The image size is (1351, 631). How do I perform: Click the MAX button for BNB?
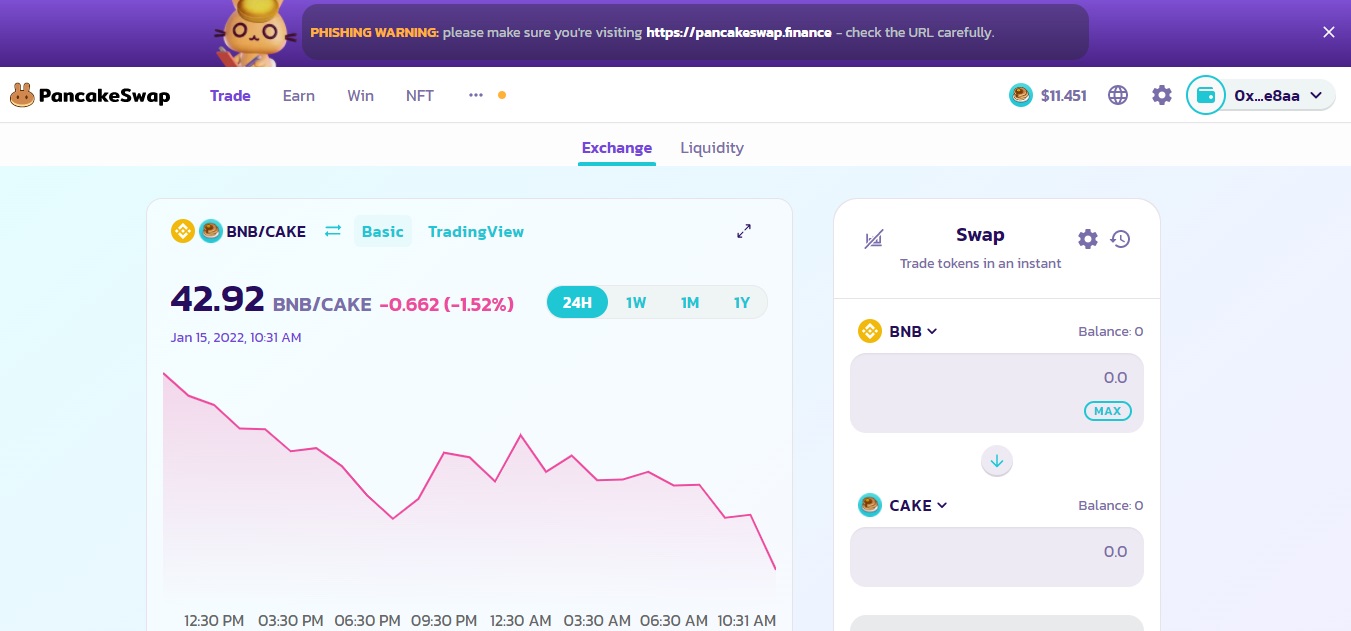[1107, 411]
